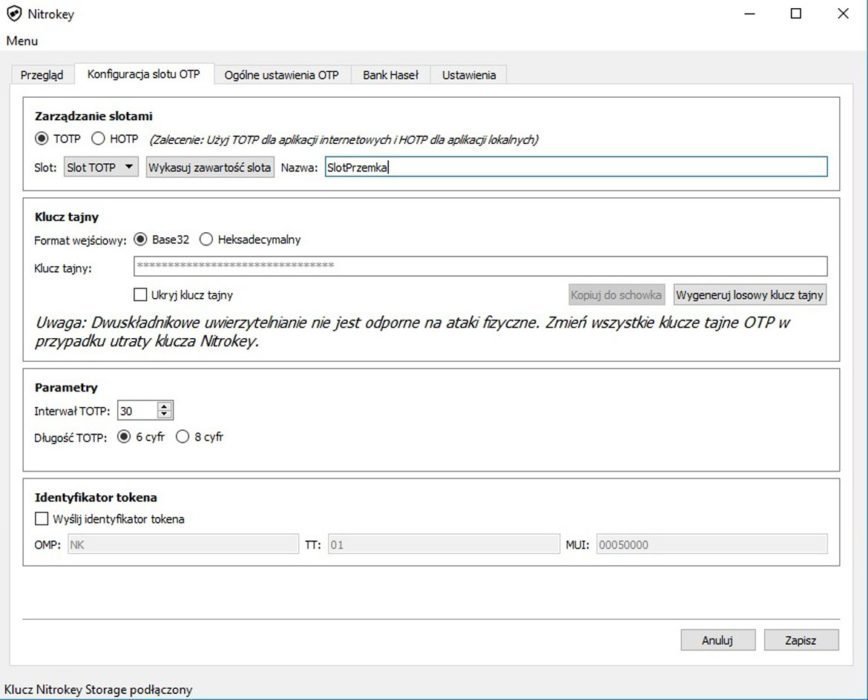Enable the Ukryj klucz tajny checkbox
This screenshot has height=700, width=868.
click(141, 295)
